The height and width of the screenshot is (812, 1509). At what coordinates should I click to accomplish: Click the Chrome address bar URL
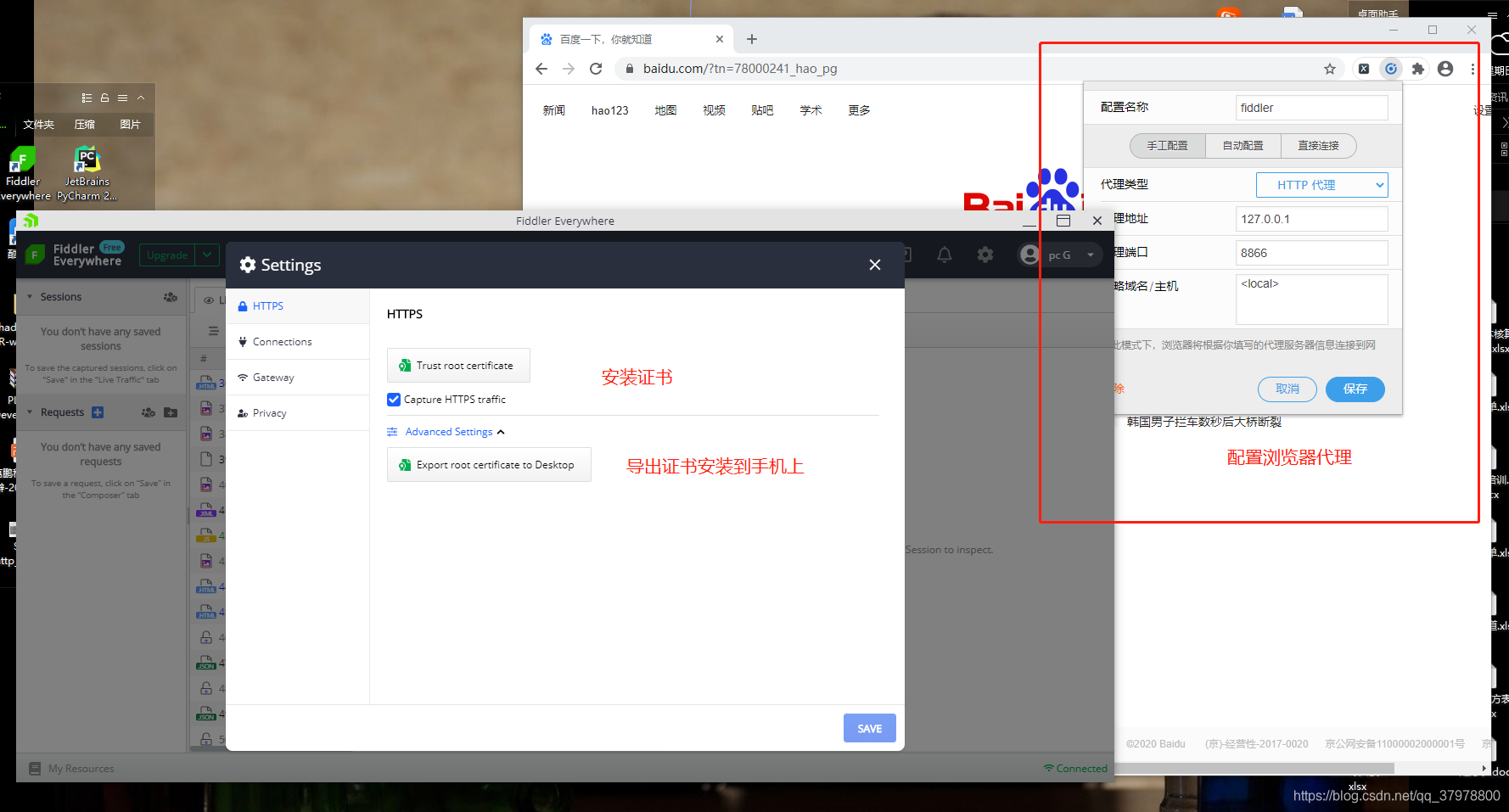coord(739,69)
